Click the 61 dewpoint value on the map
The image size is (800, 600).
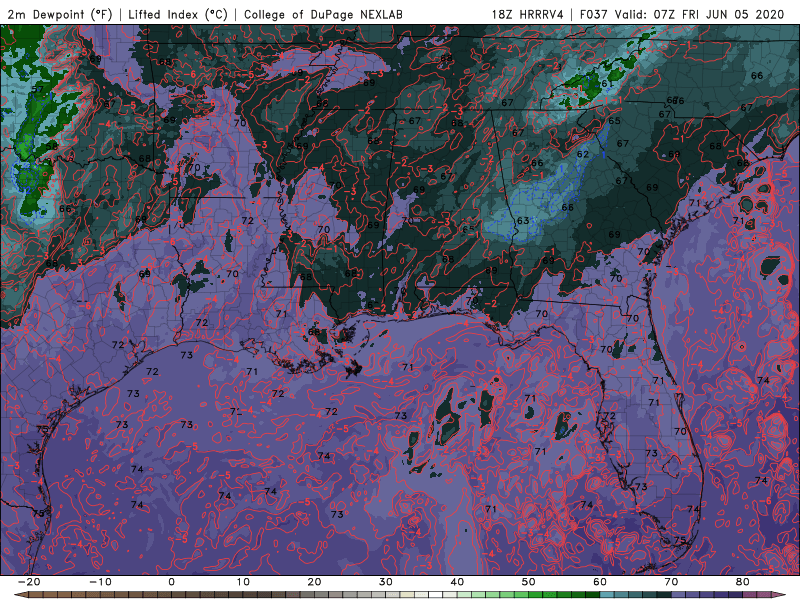[607, 84]
